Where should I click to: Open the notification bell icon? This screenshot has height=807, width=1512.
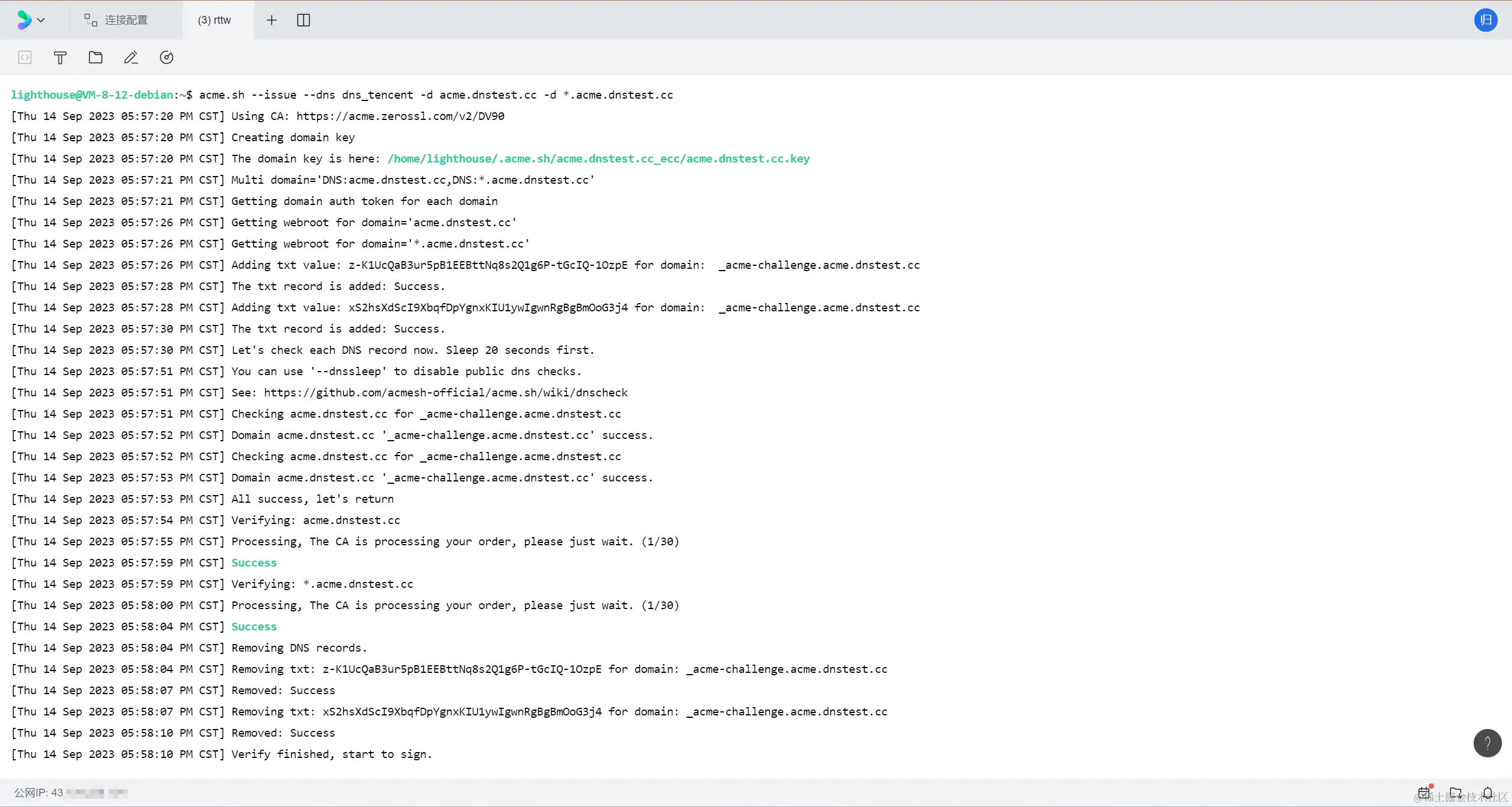tap(1488, 792)
